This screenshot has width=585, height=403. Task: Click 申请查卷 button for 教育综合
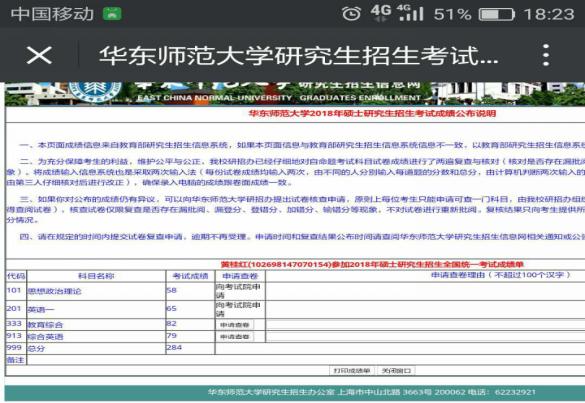point(235,325)
